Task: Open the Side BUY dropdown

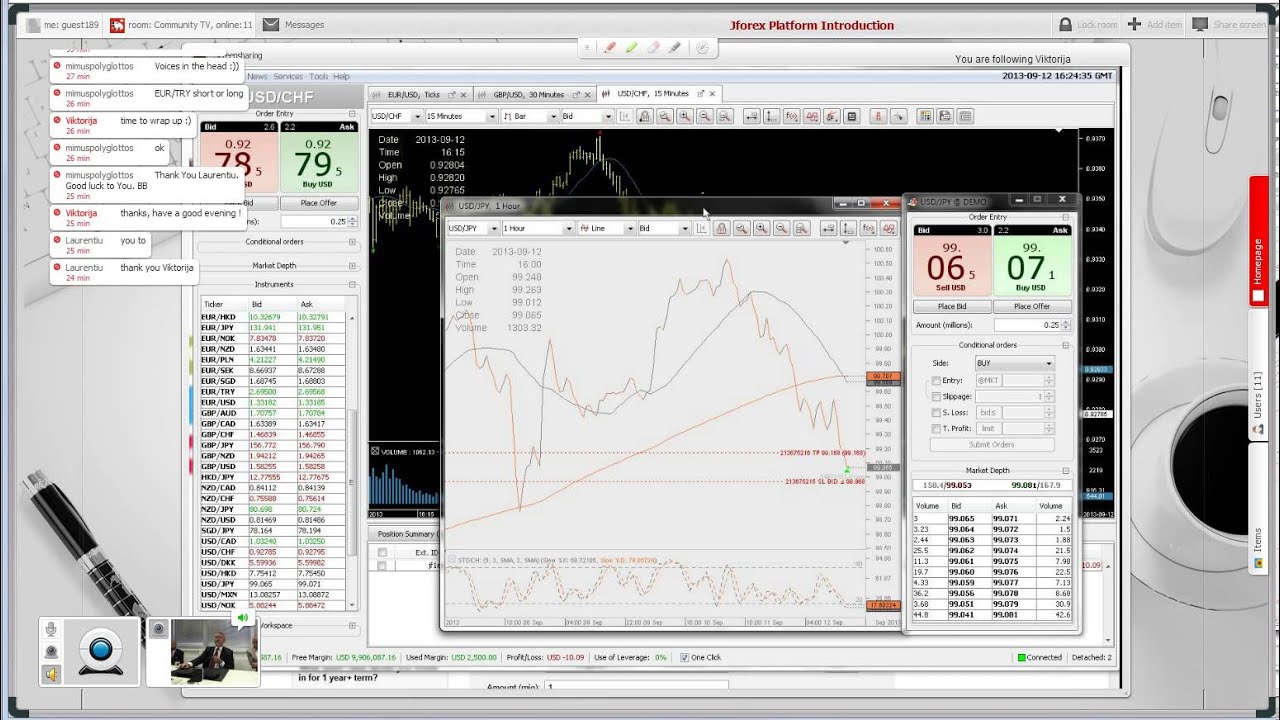Action: tap(1015, 363)
